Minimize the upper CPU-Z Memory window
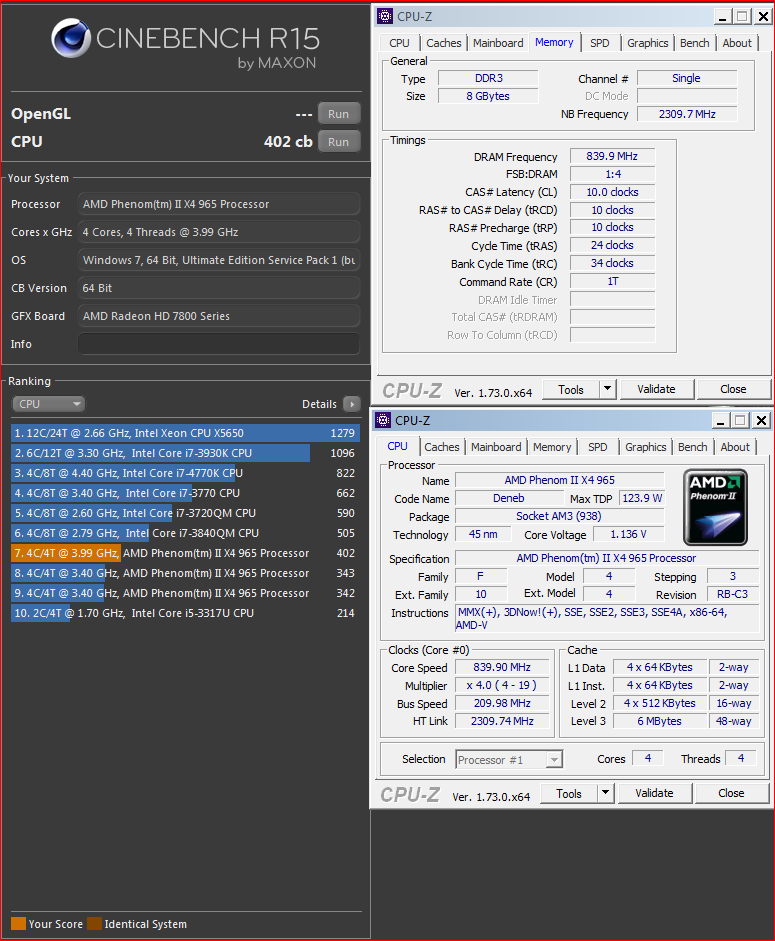The height and width of the screenshot is (941, 775). pos(722,17)
